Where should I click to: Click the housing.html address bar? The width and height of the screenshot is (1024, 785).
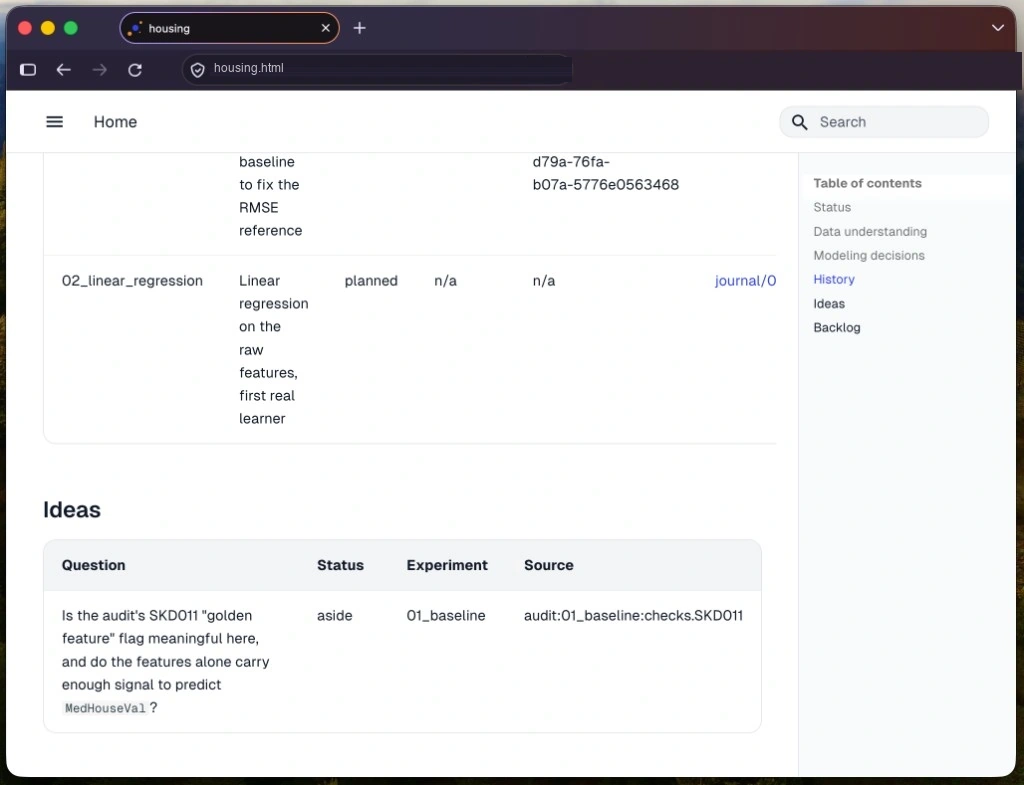(x=377, y=69)
